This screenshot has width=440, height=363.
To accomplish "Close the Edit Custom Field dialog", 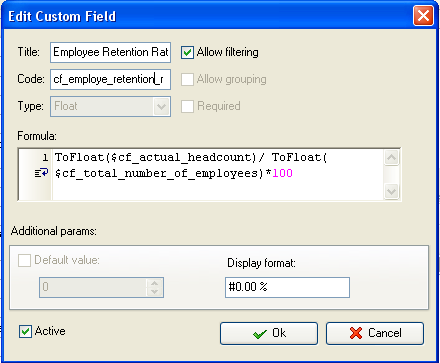I will click(x=423, y=16).
